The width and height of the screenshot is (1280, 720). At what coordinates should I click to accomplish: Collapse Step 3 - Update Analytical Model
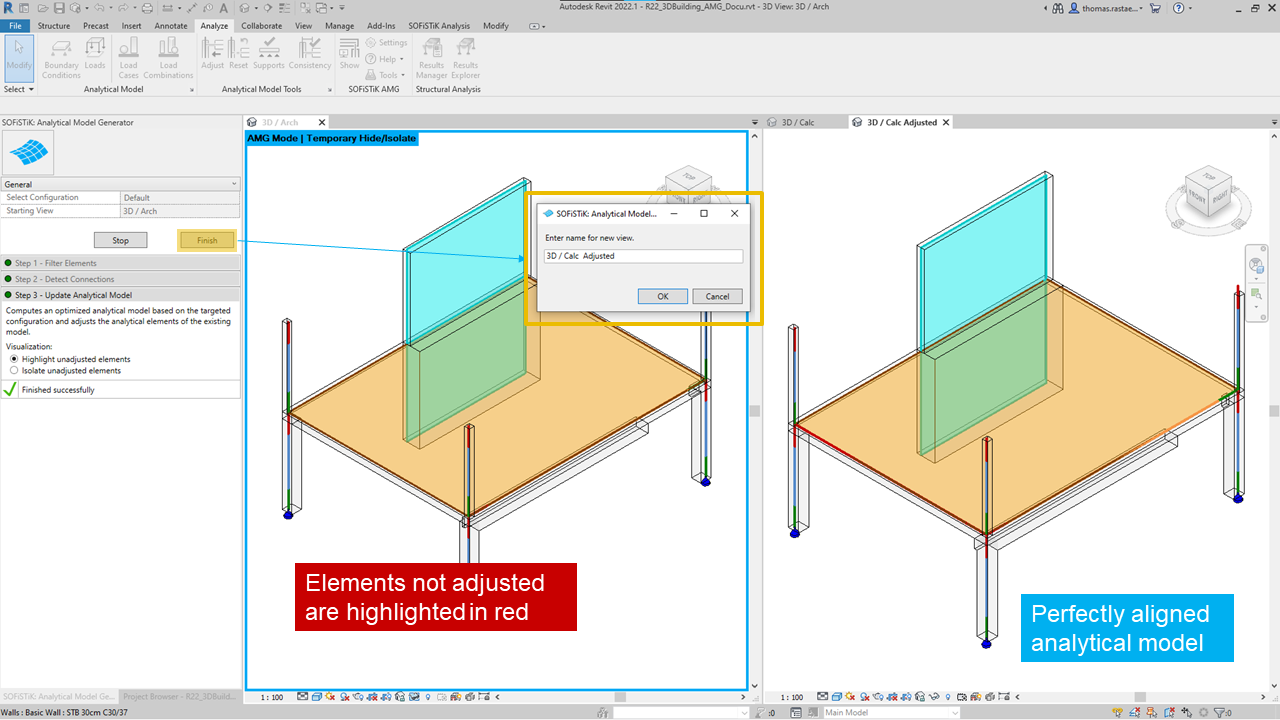point(121,295)
